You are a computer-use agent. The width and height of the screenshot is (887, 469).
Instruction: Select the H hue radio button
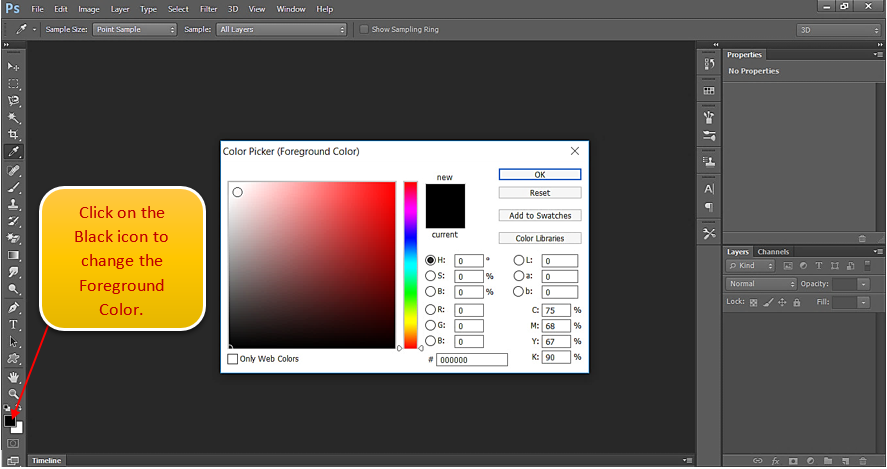pos(430,260)
